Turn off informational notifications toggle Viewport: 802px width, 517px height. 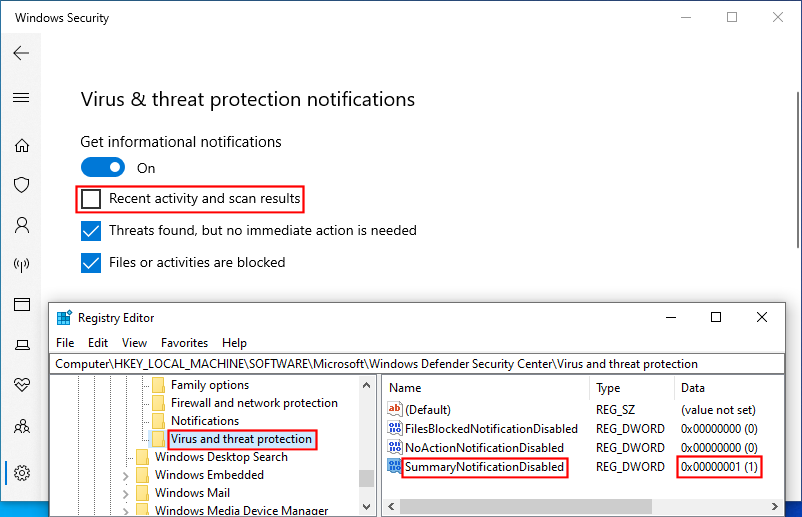coord(103,168)
